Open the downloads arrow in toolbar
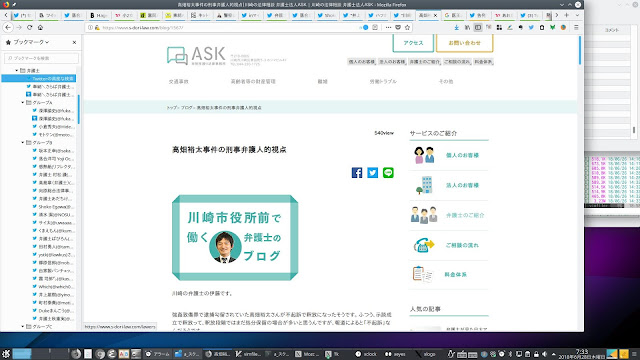 click(456, 27)
